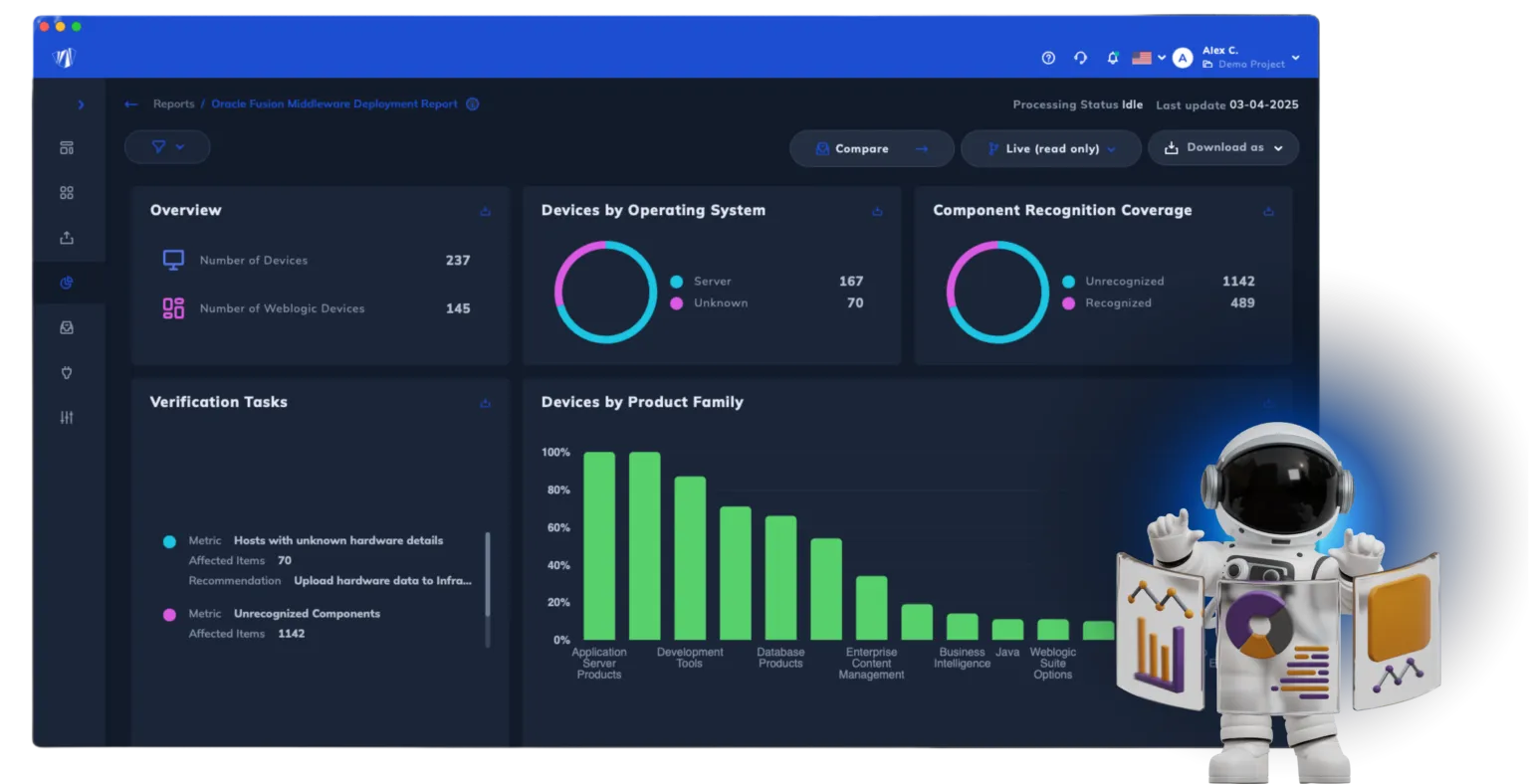Click the Demo Project label under Alex C.
The width and height of the screenshot is (1529, 784).
pos(1251,65)
